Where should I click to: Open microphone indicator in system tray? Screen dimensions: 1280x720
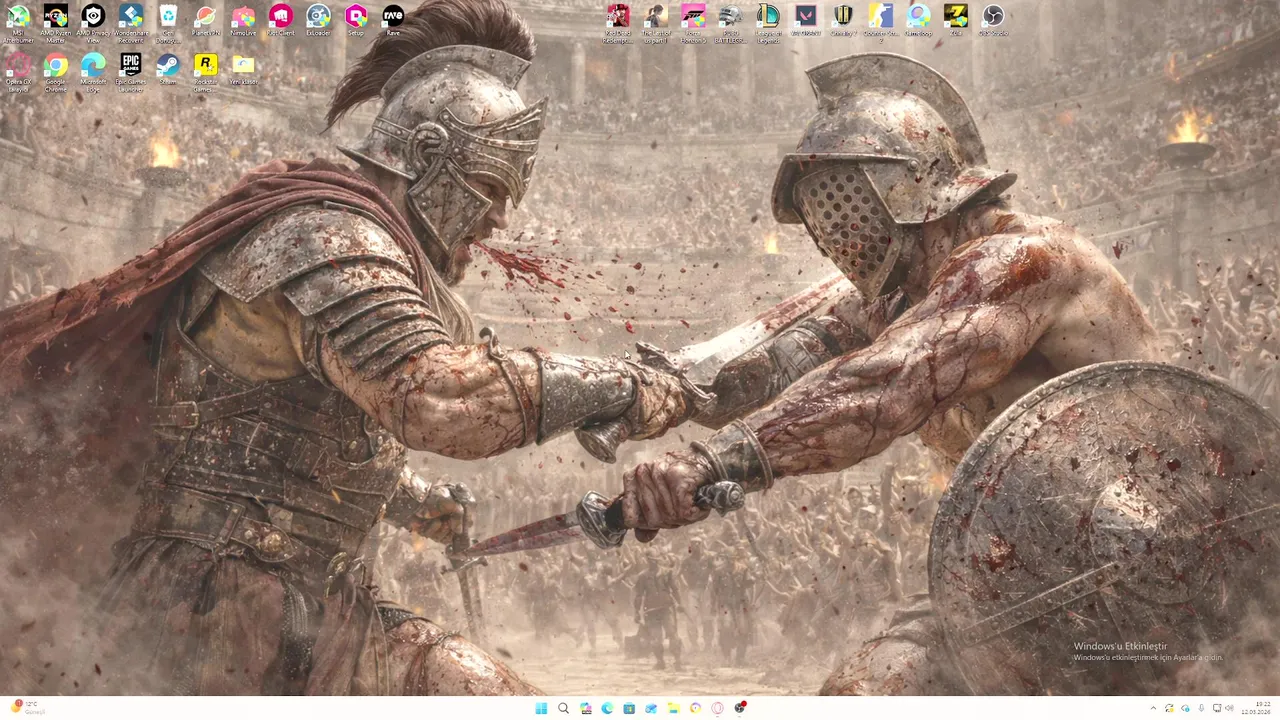[1201, 708]
